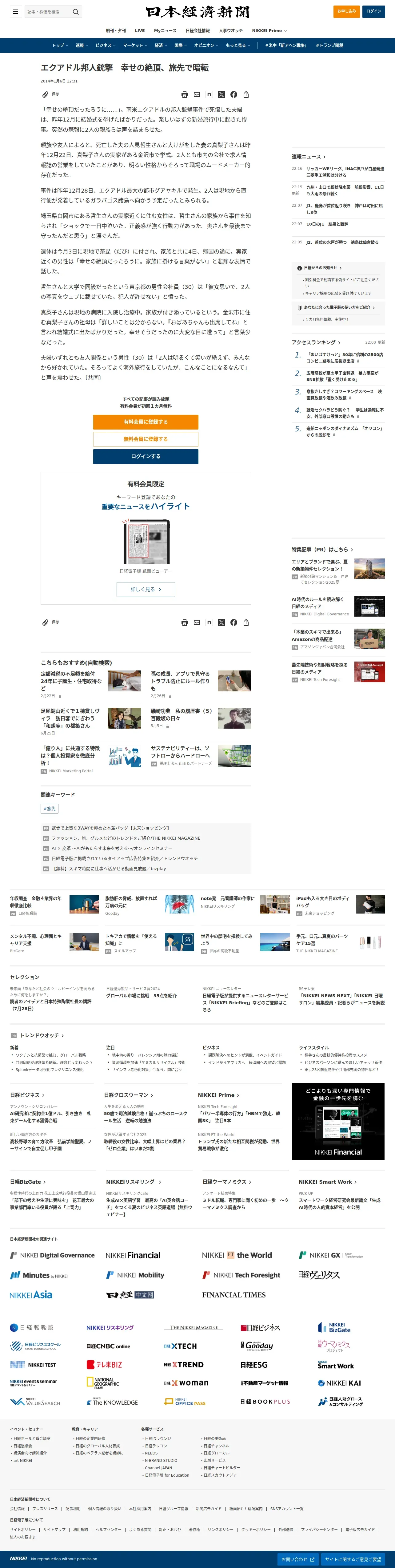Viewport: 395px width, 1568px height.
Task: Expand the ビジネス navigation dropdown
Action: tap(105, 45)
